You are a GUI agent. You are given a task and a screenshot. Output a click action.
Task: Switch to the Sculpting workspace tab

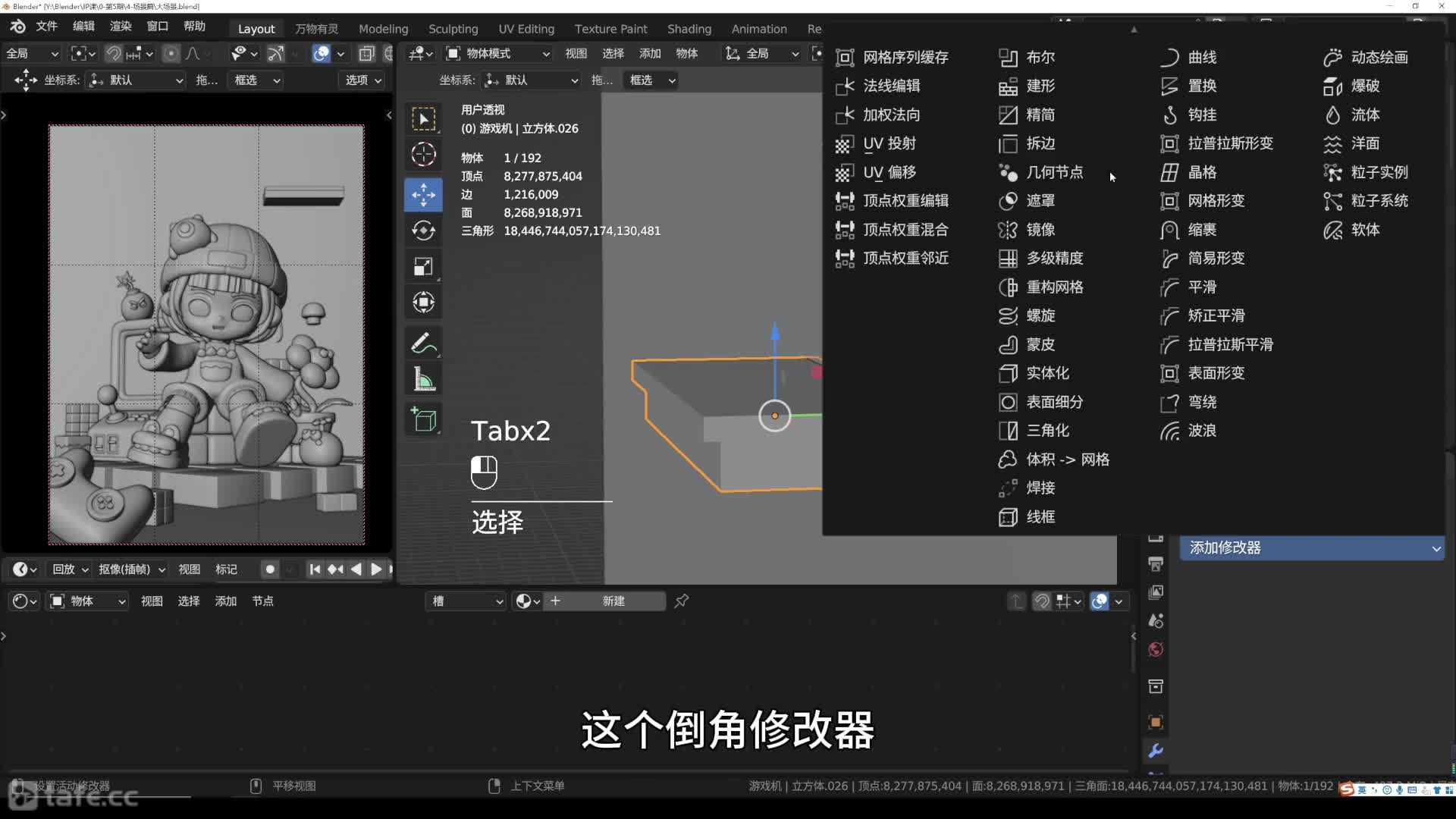[x=453, y=29]
